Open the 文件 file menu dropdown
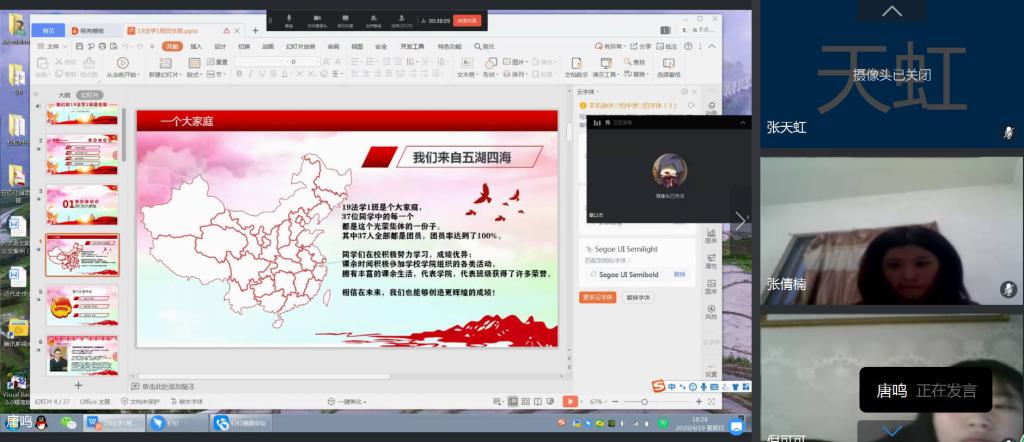This screenshot has height=442, width=1024. point(50,46)
